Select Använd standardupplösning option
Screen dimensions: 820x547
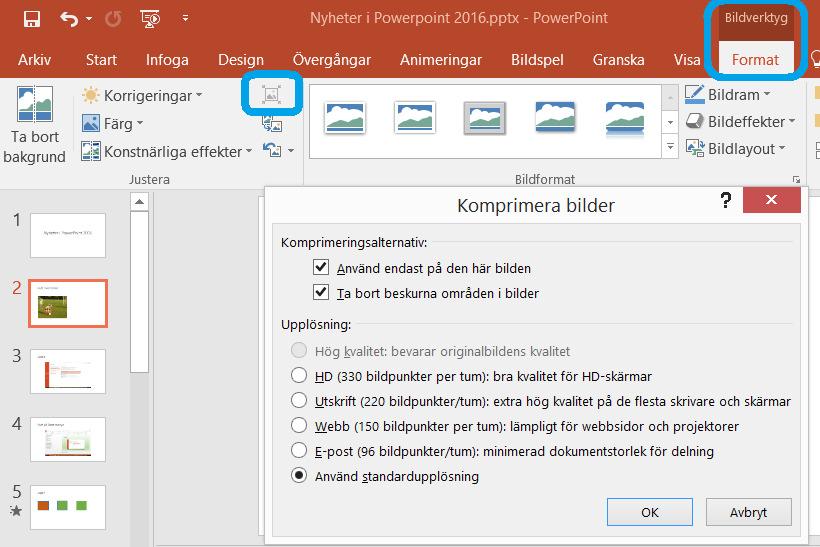point(299,476)
